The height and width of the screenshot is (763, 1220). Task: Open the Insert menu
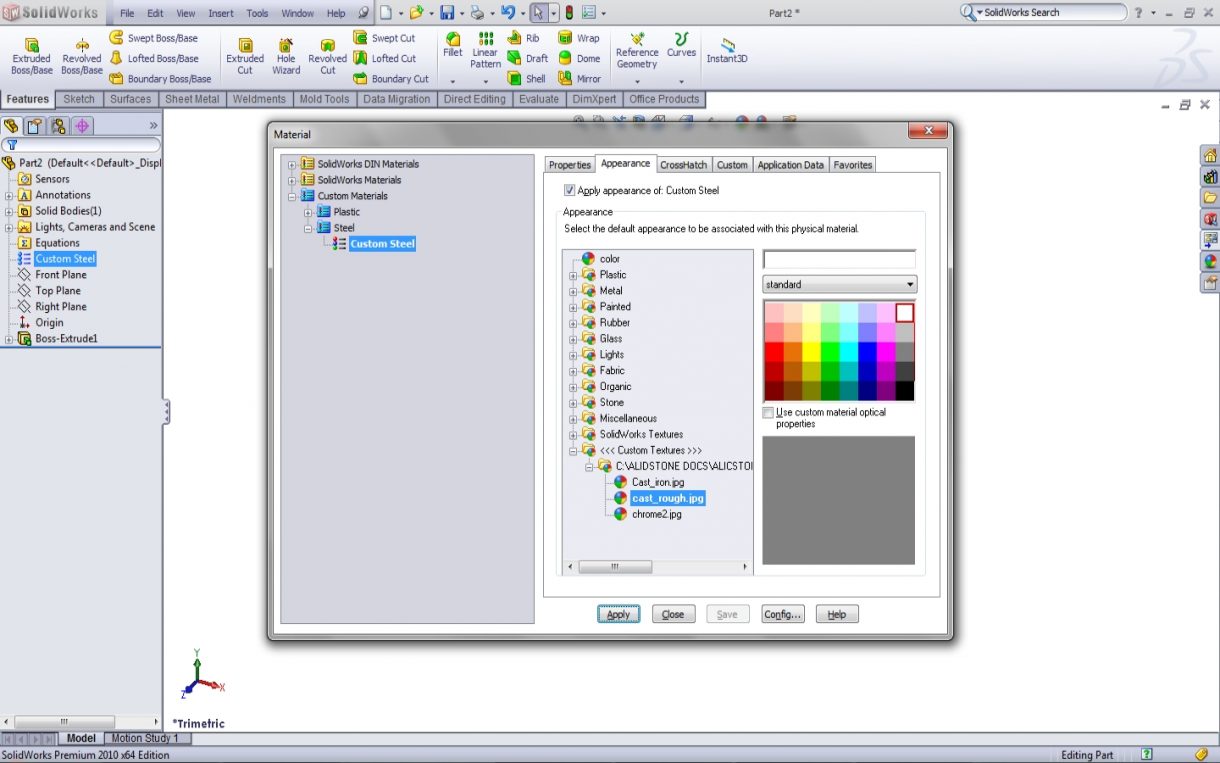coord(221,14)
